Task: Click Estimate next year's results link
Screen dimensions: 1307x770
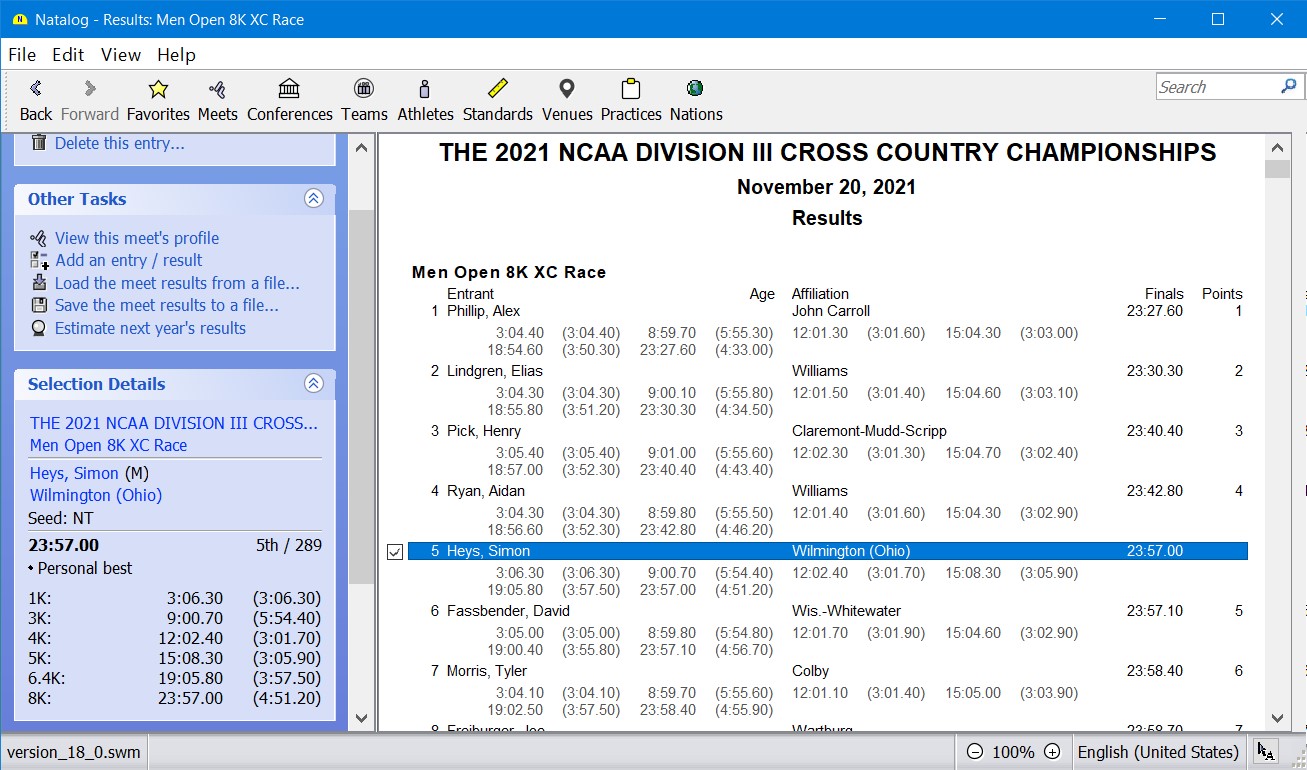Action: tap(150, 328)
